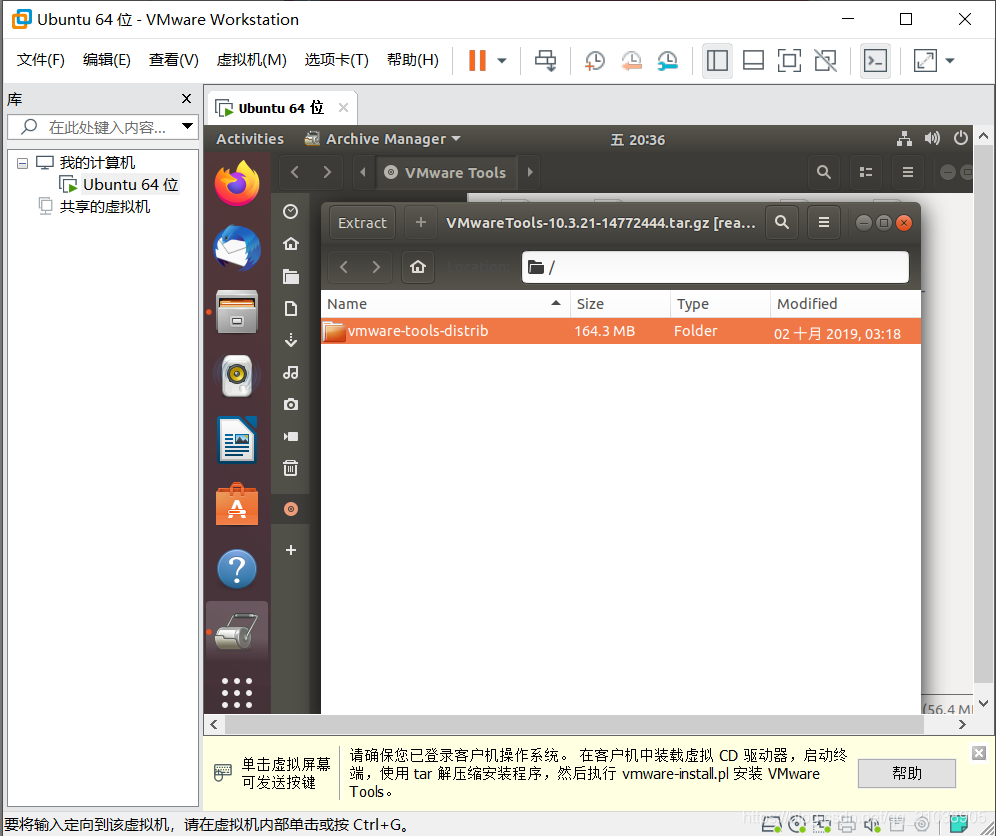Open Archive Manager from the dock
The width and height of the screenshot is (996, 836).
(x=237, y=631)
